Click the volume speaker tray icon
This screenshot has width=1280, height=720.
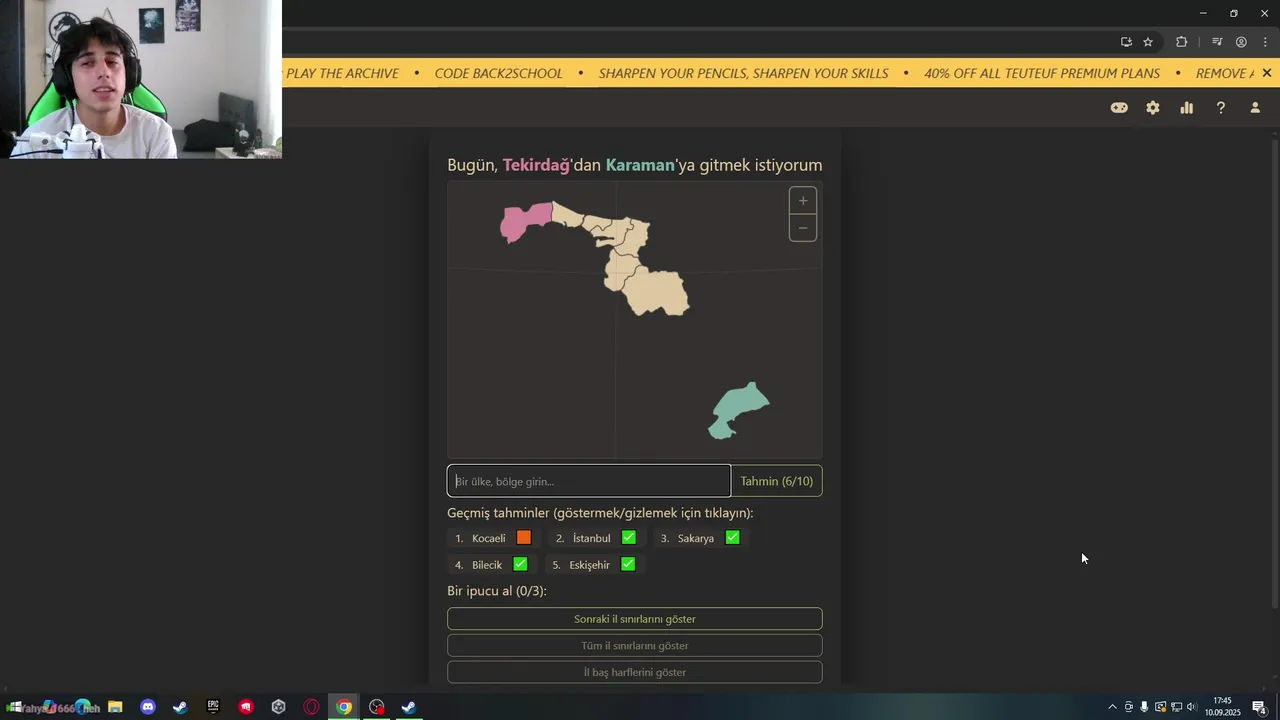pos(1191,707)
